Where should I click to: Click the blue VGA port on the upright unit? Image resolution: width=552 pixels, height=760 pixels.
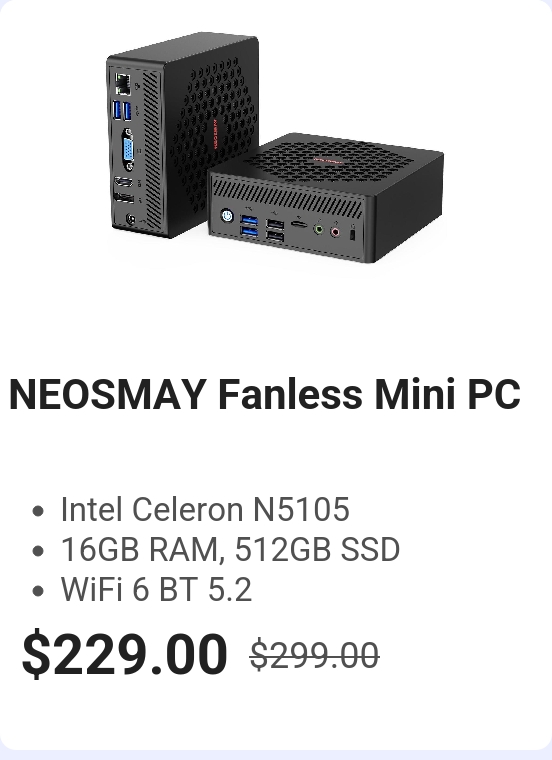pos(127,150)
